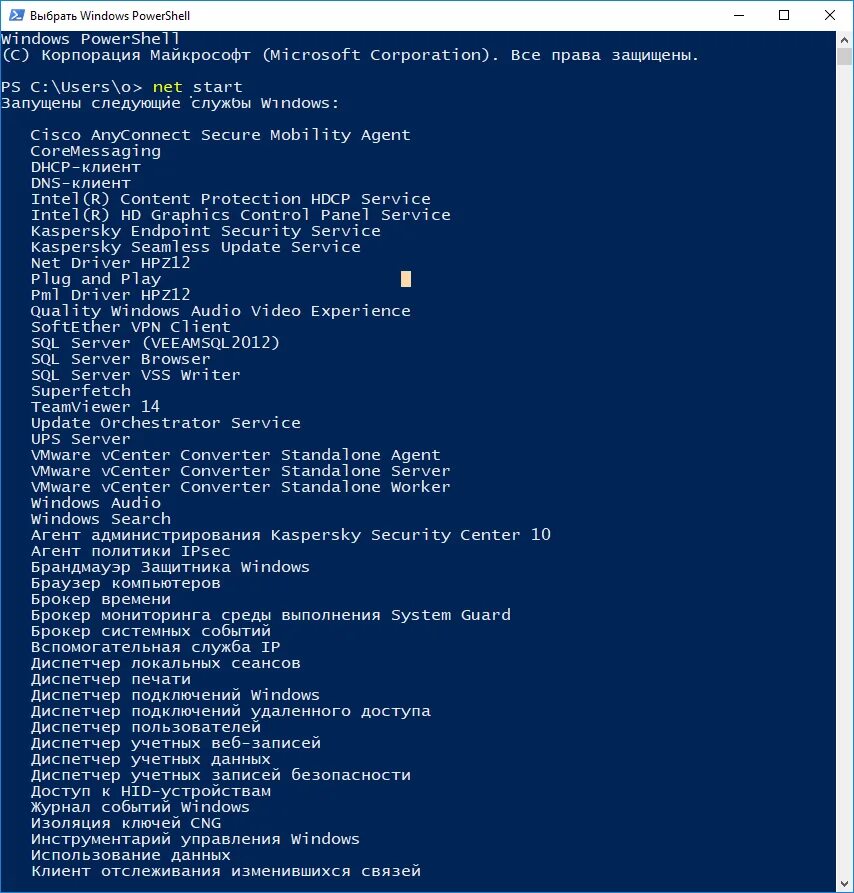
Task: Click the 'SQL Server VSS Writer' line
Action: (136, 375)
